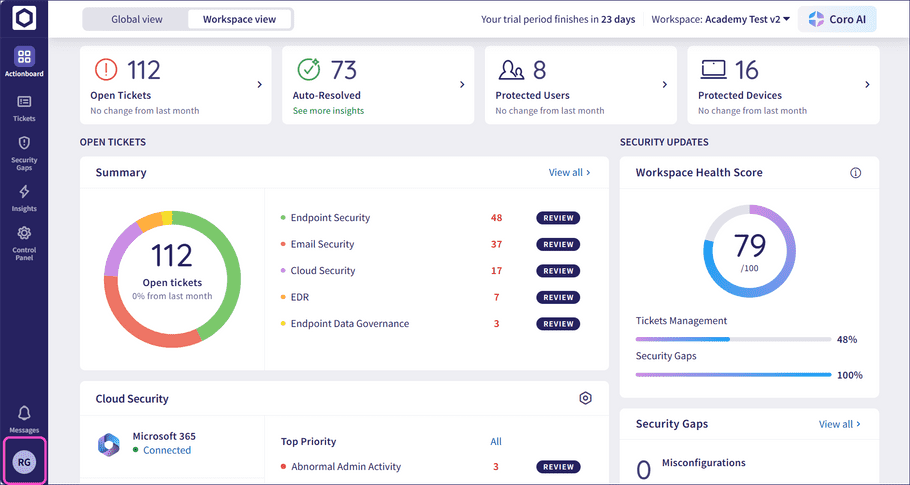This screenshot has height=485, width=910.
Task: Click the RG user avatar
Action: click(x=25, y=461)
